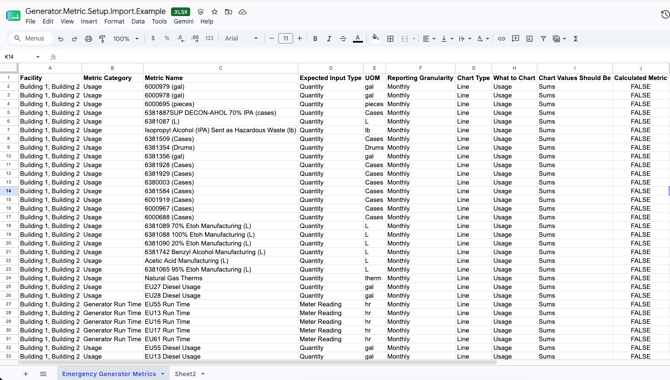Click the undo icon
This screenshot has height=380, width=670.
point(61,39)
